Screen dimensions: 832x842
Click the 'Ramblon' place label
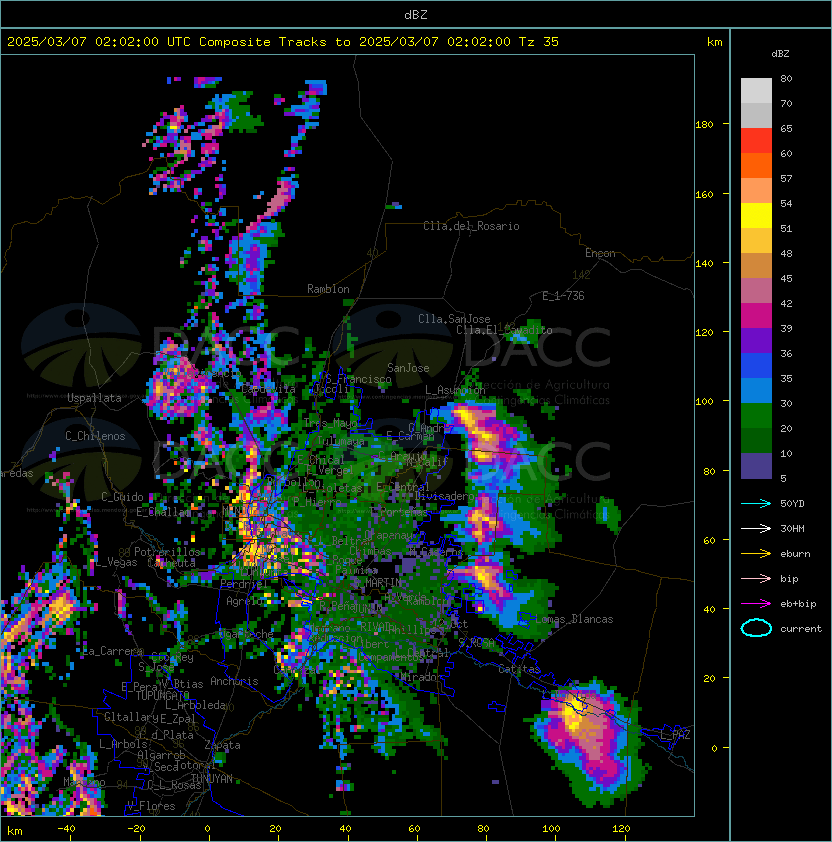328,289
